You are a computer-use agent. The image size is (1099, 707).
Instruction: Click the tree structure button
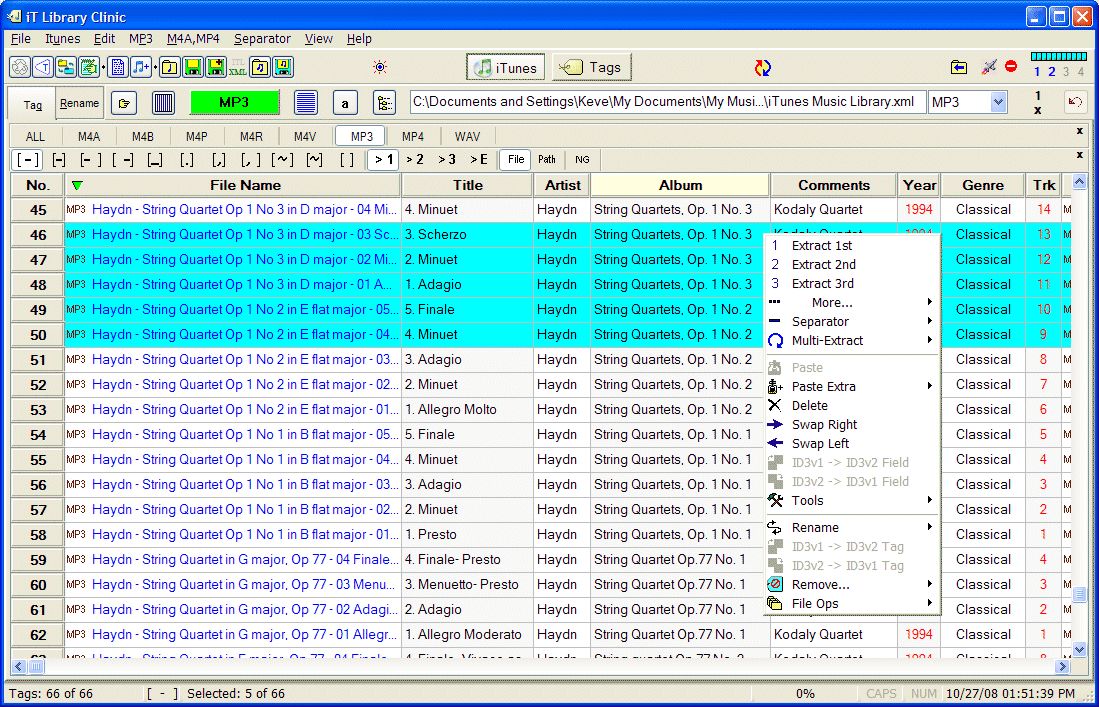click(385, 103)
